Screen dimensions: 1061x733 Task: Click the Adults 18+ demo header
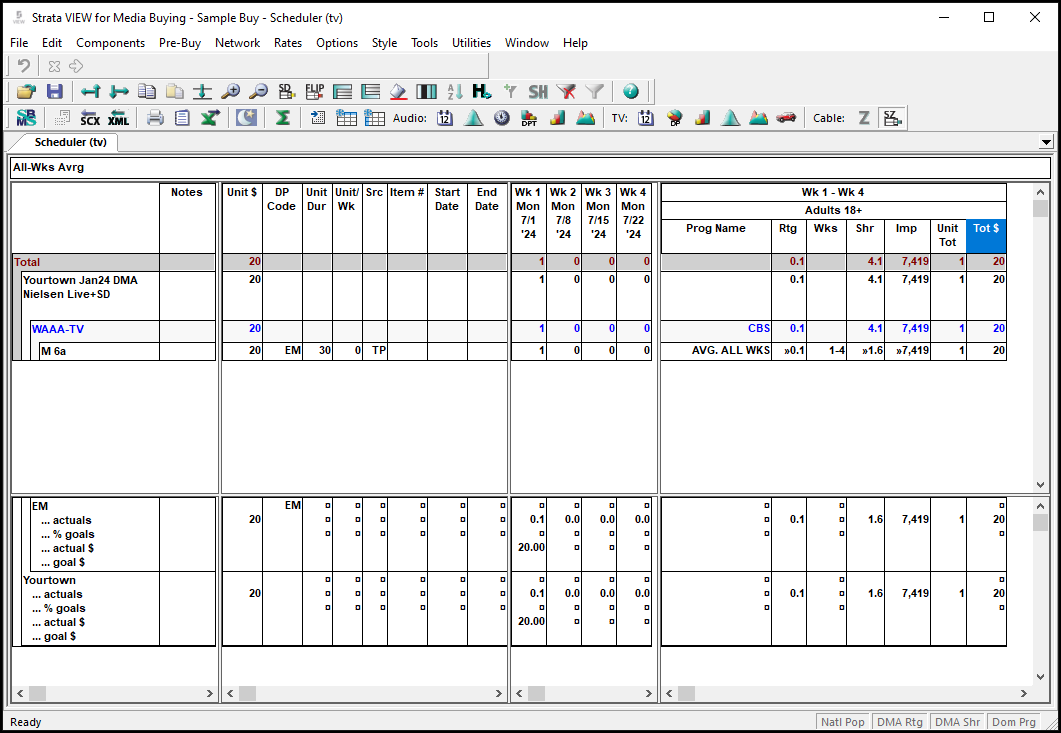[x=833, y=210]
